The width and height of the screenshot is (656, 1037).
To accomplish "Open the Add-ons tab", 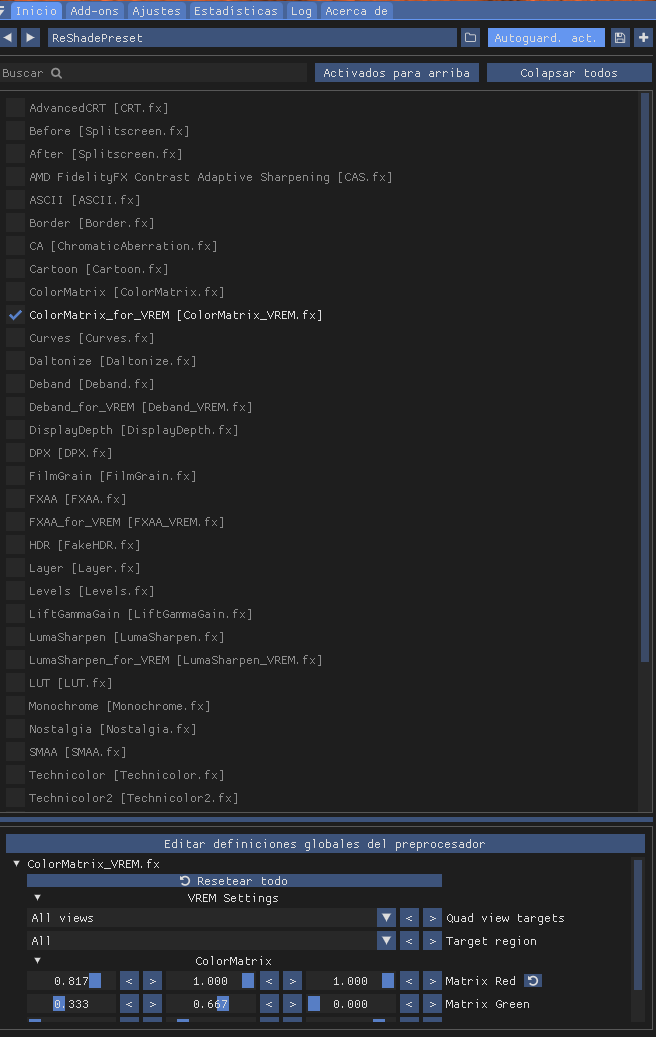I will pos(94,11).
